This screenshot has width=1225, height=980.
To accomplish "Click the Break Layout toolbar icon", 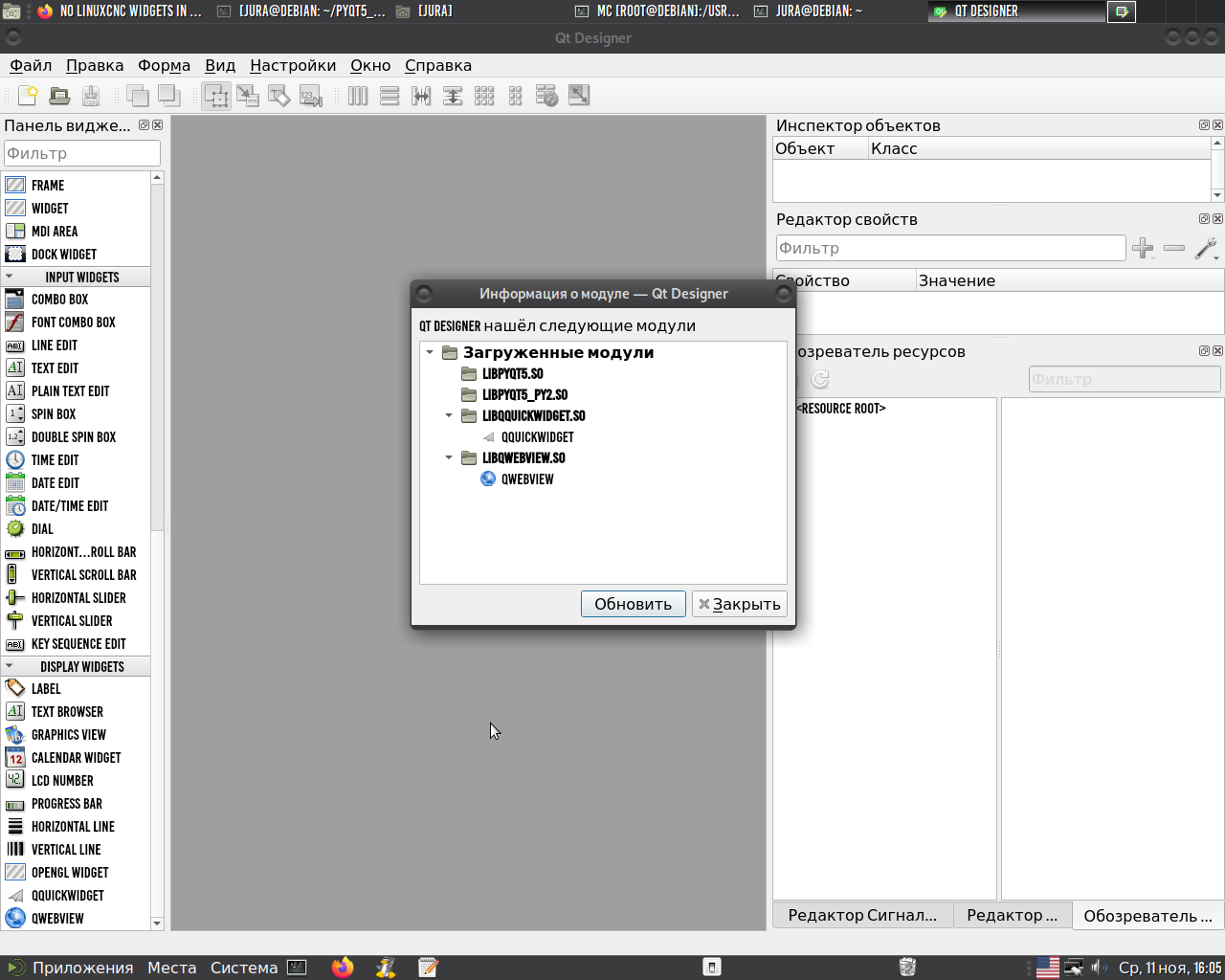I will click(x=547, y=96).
